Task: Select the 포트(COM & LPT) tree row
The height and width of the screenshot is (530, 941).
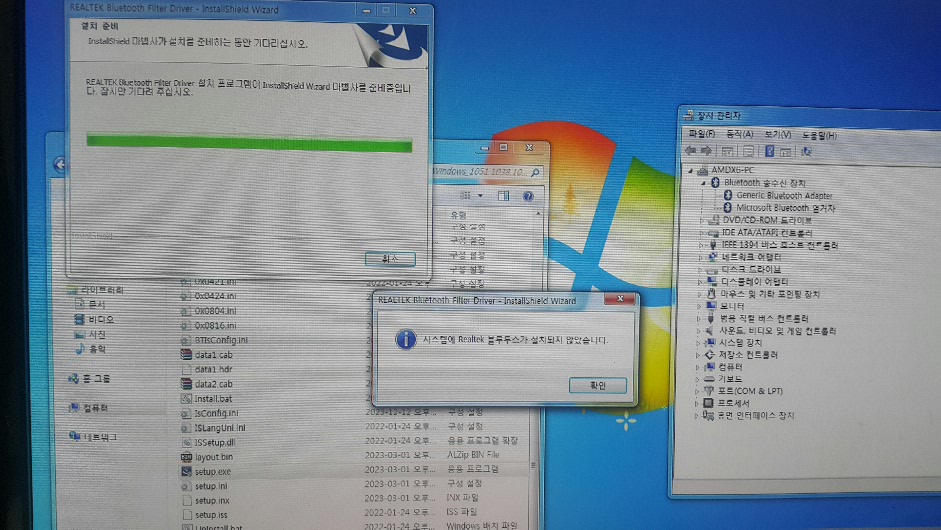Action: [x=743, y=391]
